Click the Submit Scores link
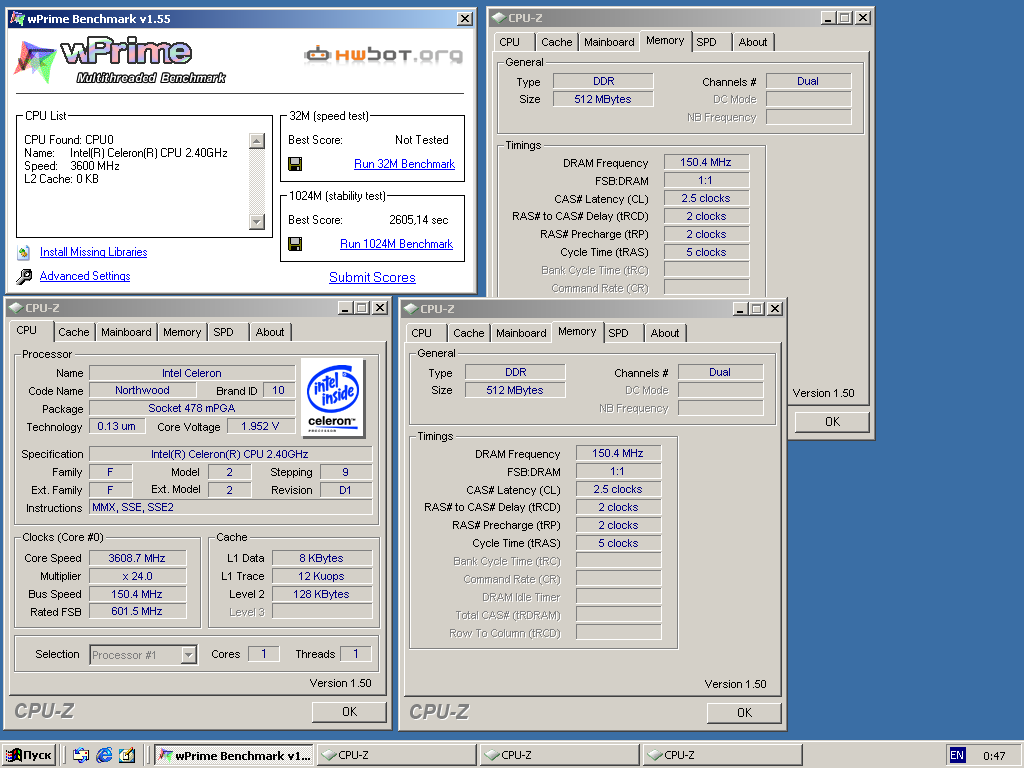This screenshot has height=768, width=1024. click(x=372, y=277)
